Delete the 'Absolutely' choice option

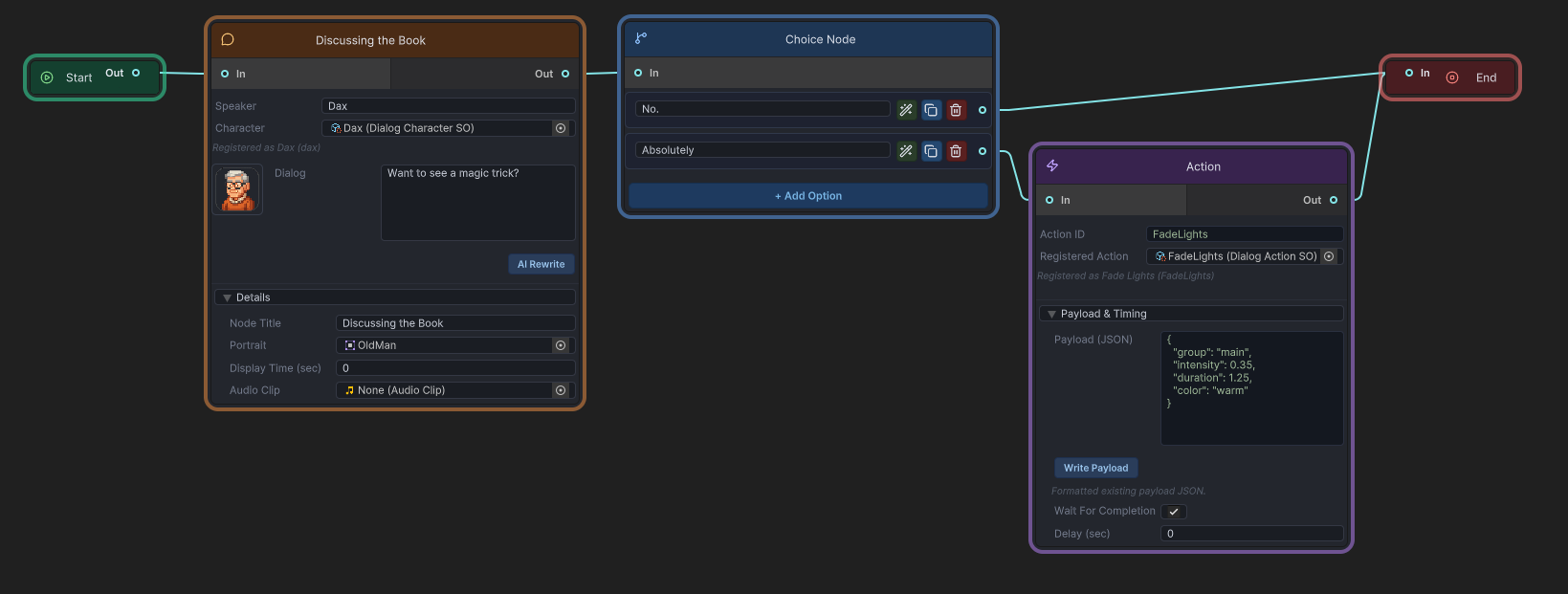[956, 151]
